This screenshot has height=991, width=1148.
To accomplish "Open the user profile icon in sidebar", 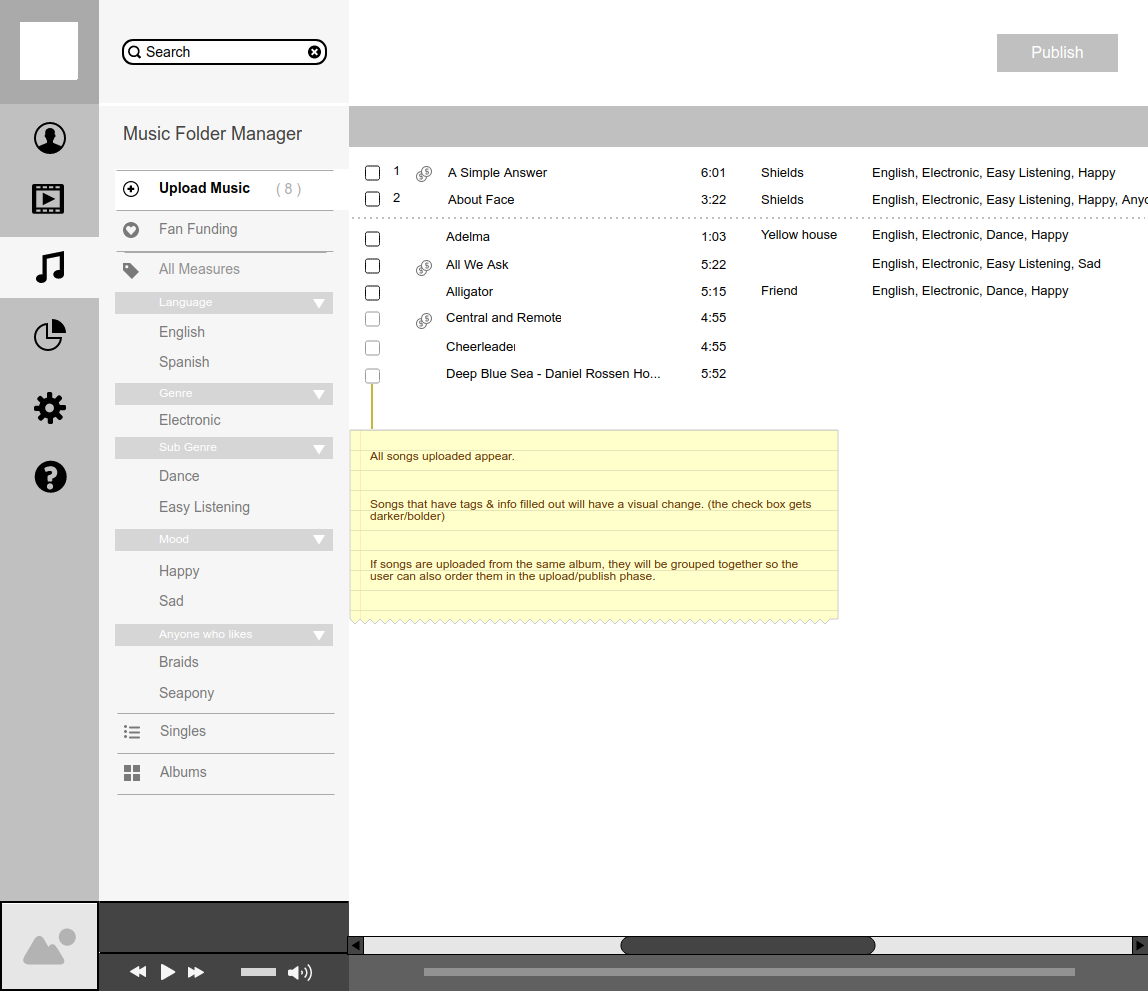I will [50, 138].
